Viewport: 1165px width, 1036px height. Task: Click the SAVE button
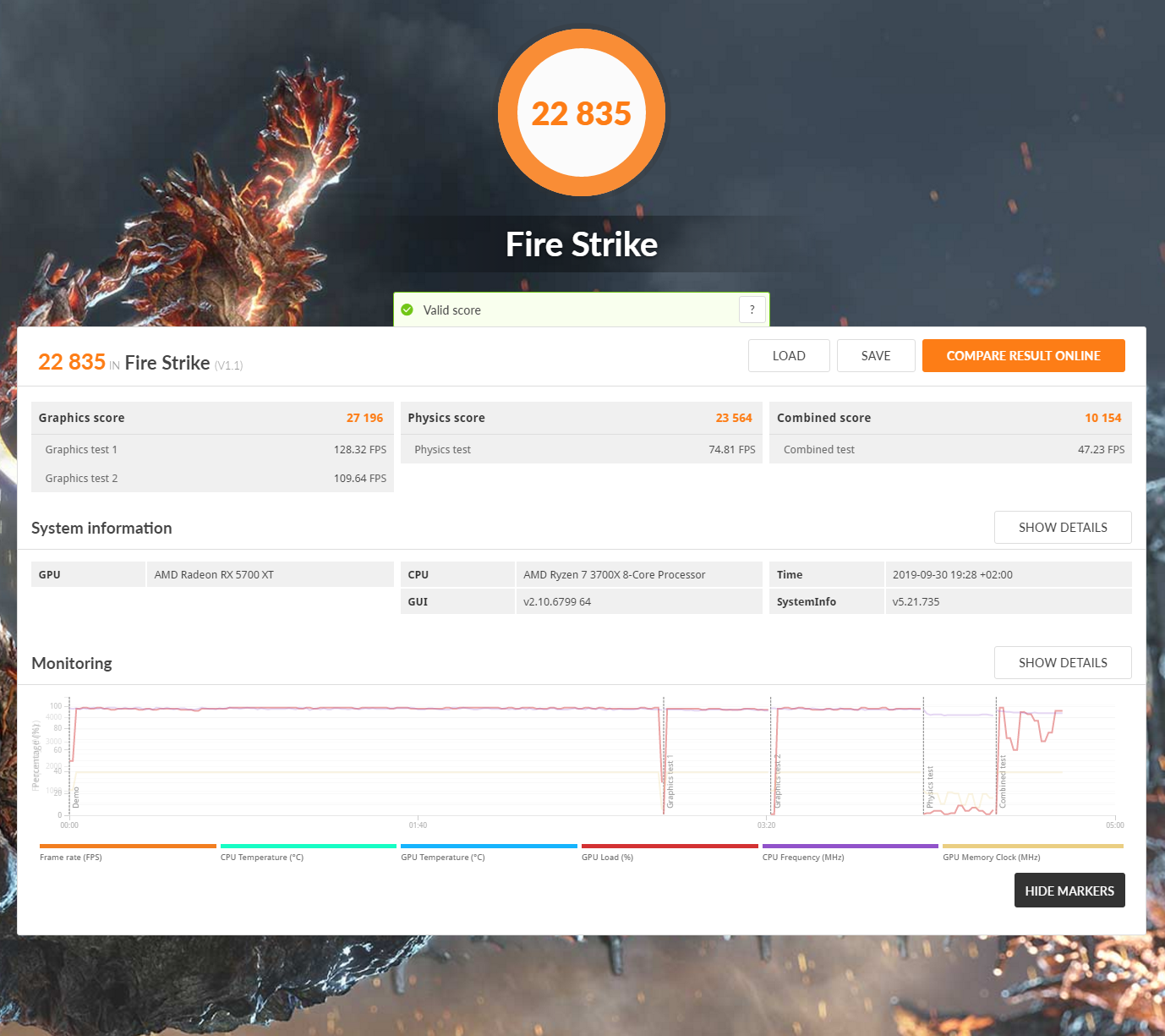pyautogui.click(x=876, y=355)
